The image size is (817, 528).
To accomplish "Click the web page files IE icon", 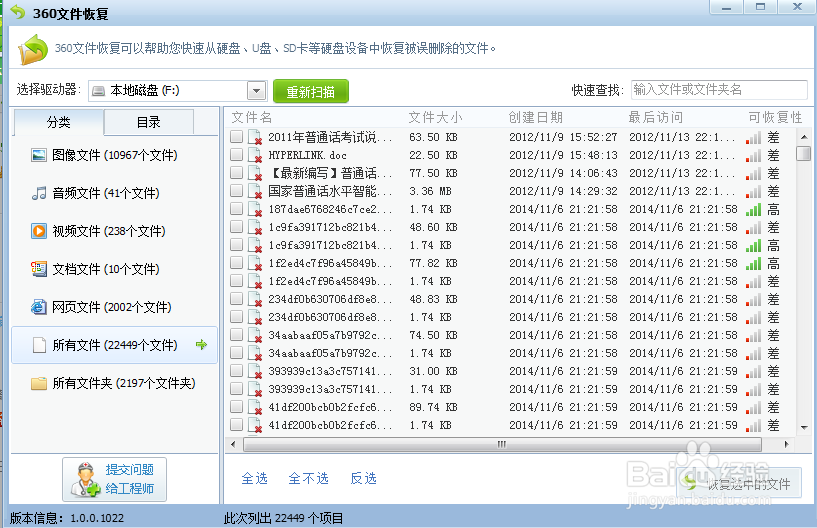I will 39,307.
